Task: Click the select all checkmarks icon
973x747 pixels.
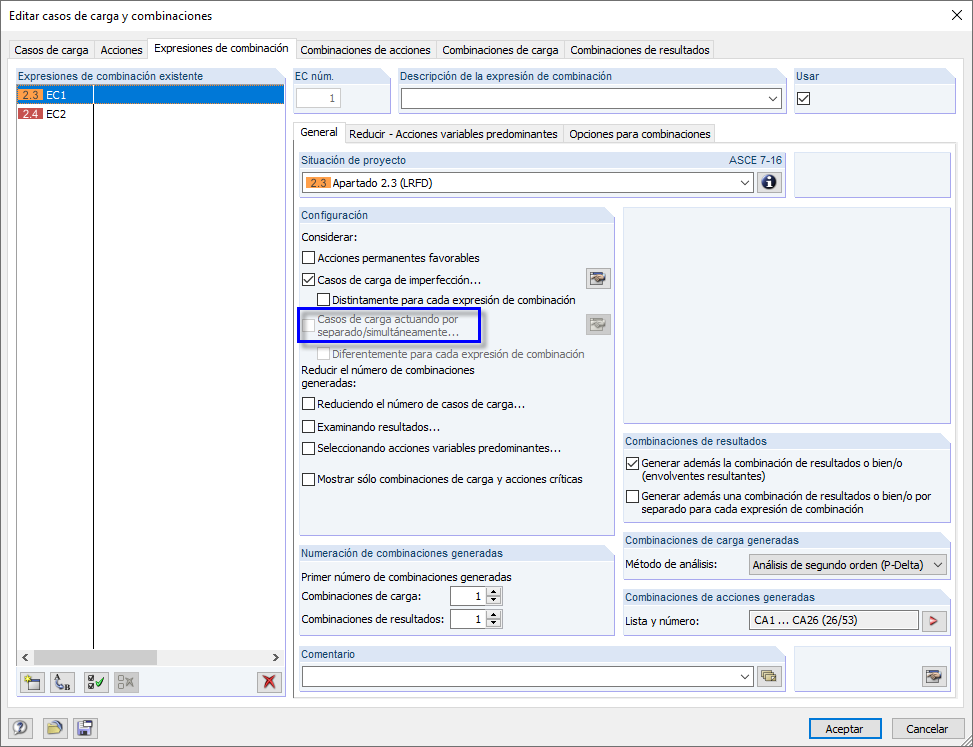Action: coord(96,682)
